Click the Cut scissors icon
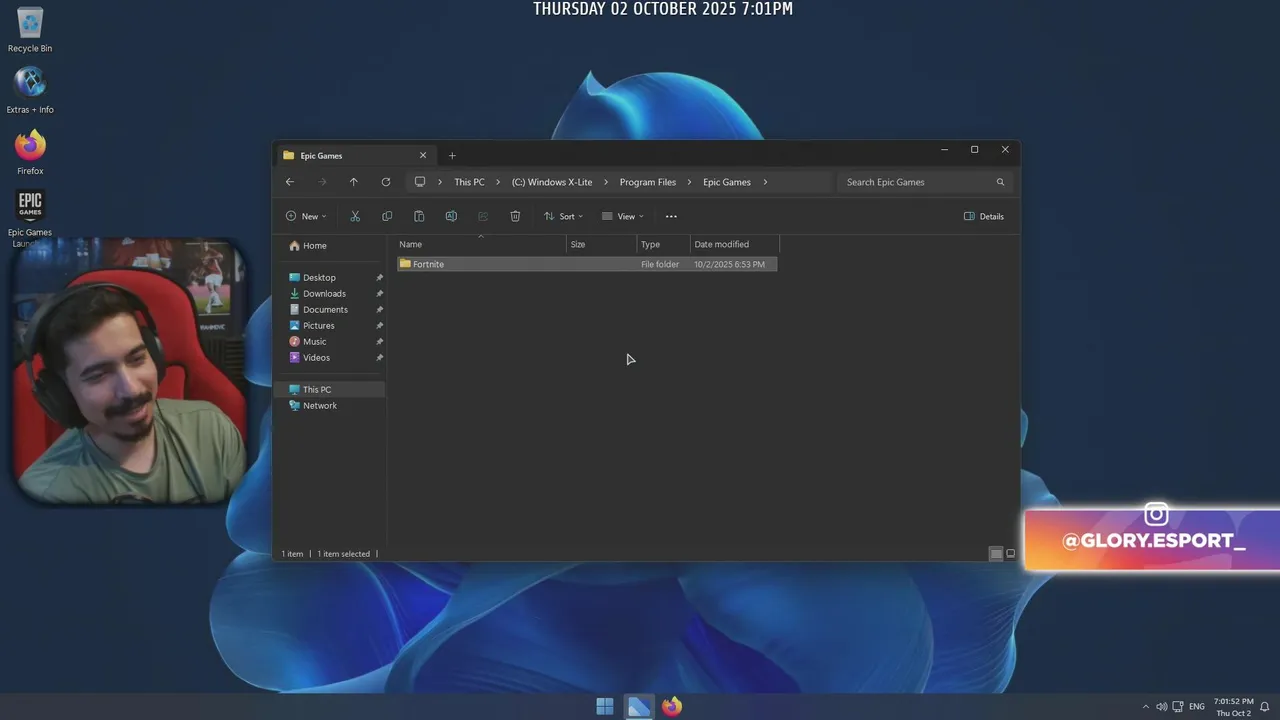This screenshot has width=1280, height=720. (x=355, y=216)
